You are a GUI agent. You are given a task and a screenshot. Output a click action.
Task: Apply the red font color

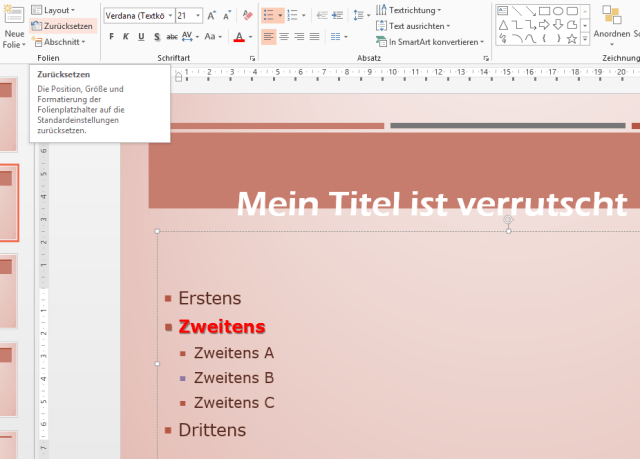[x=239, y=37]
